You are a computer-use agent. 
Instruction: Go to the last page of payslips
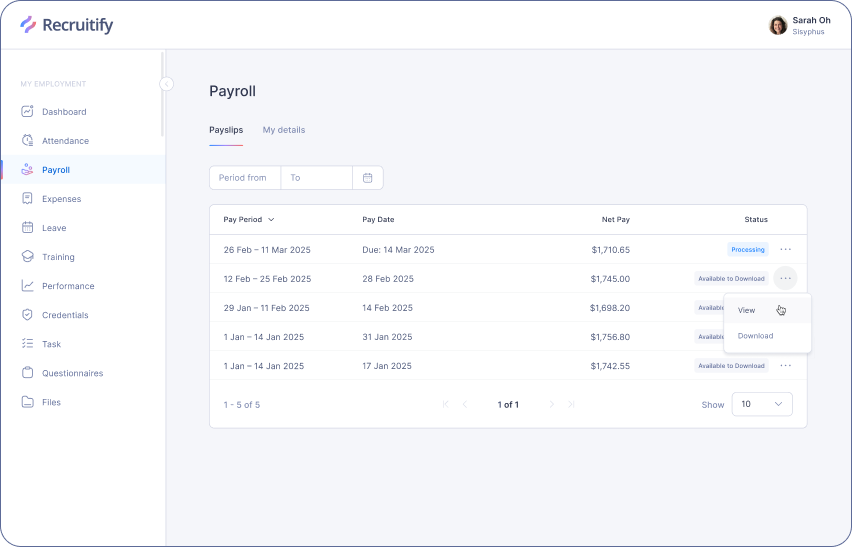click(571, 404)
